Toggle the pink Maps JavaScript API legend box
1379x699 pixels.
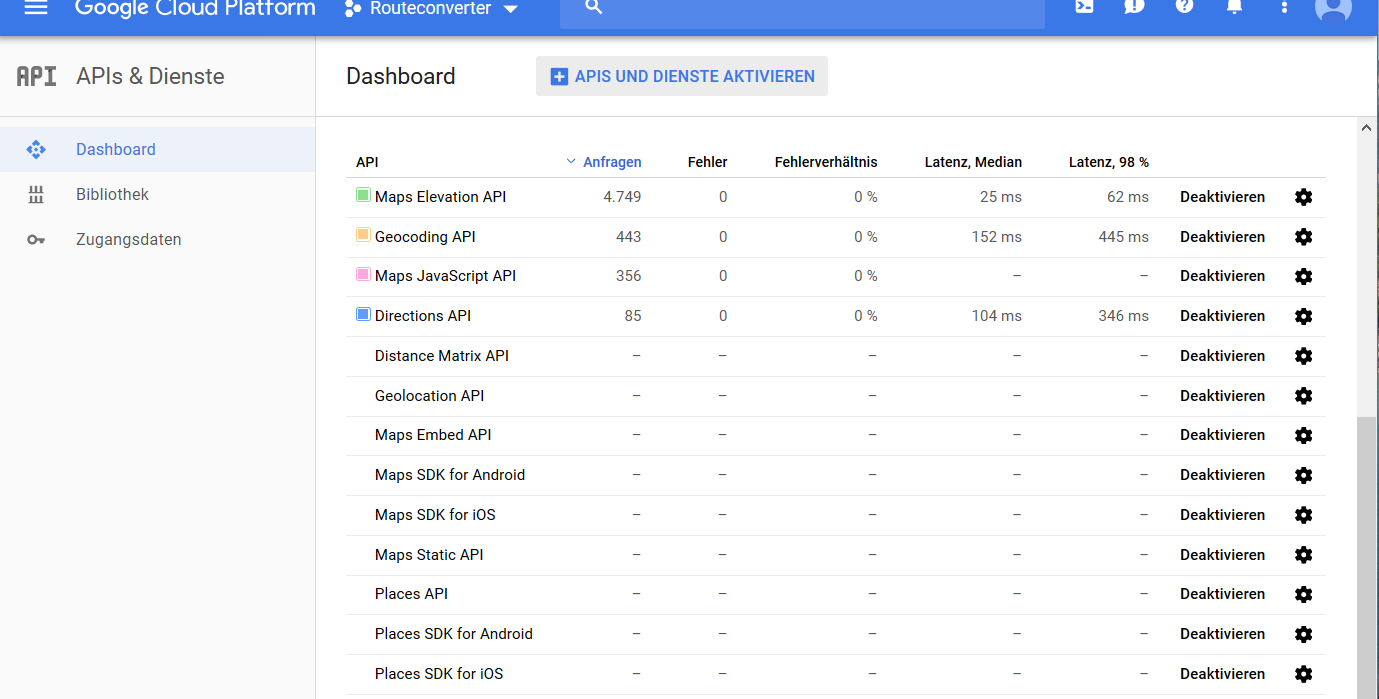click(363, 275)
